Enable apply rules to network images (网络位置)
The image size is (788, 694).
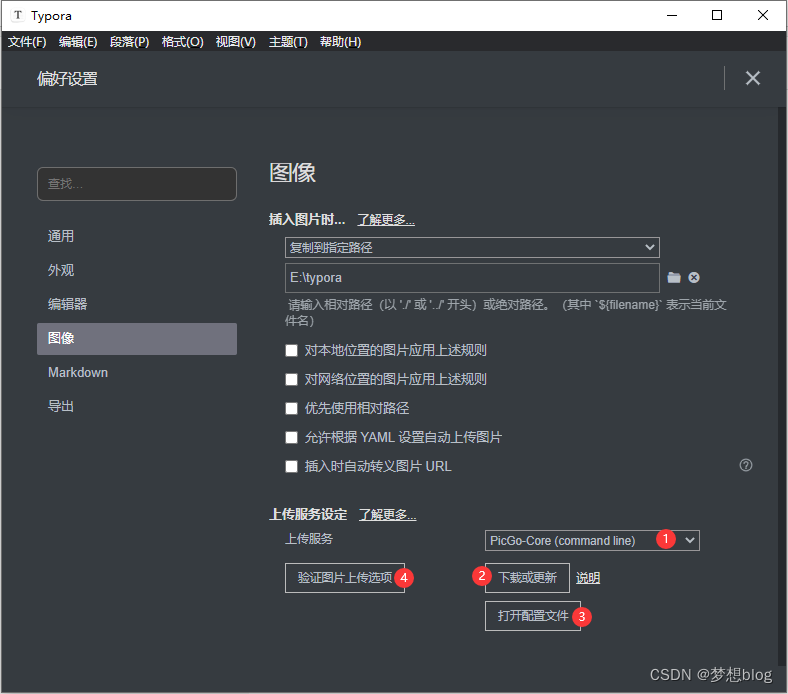pos(291,379)
